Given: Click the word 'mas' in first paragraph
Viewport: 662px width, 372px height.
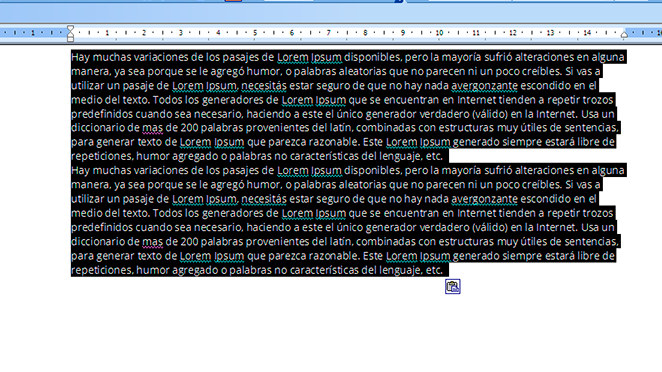Looking at the screenshot, I should pos(152,128).
